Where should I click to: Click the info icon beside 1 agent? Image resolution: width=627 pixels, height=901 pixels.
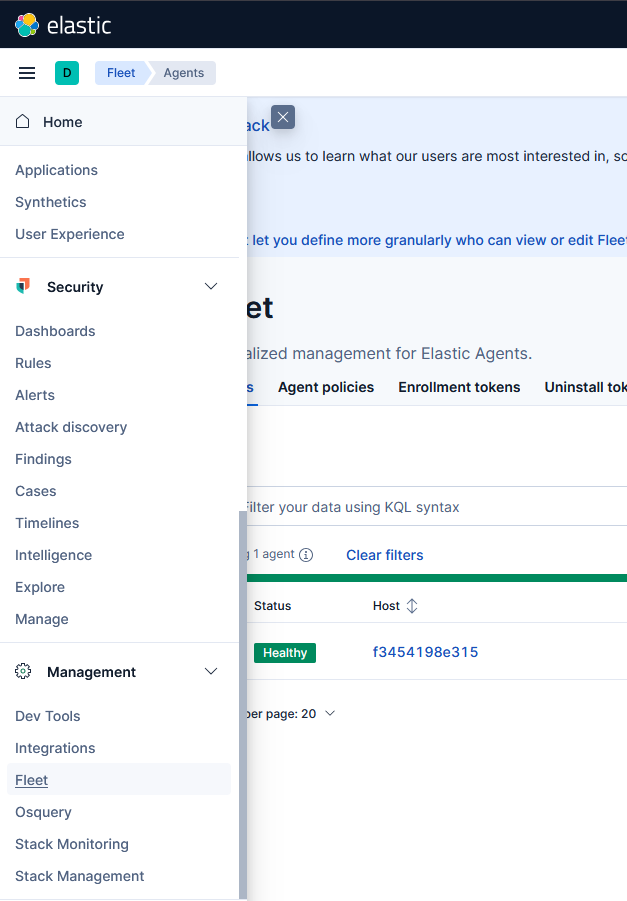click(306, 555)
